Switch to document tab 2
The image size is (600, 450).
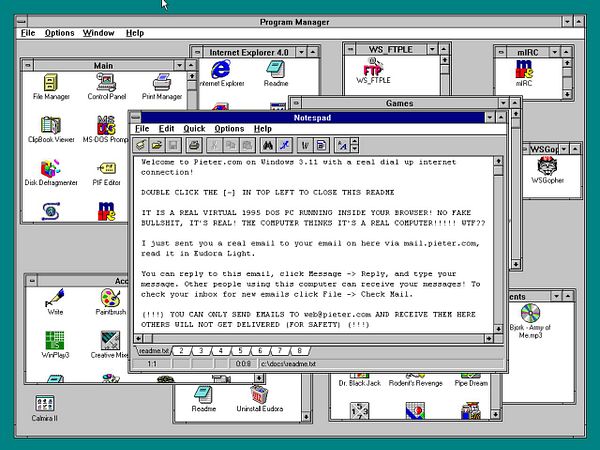tap(181, 351)
